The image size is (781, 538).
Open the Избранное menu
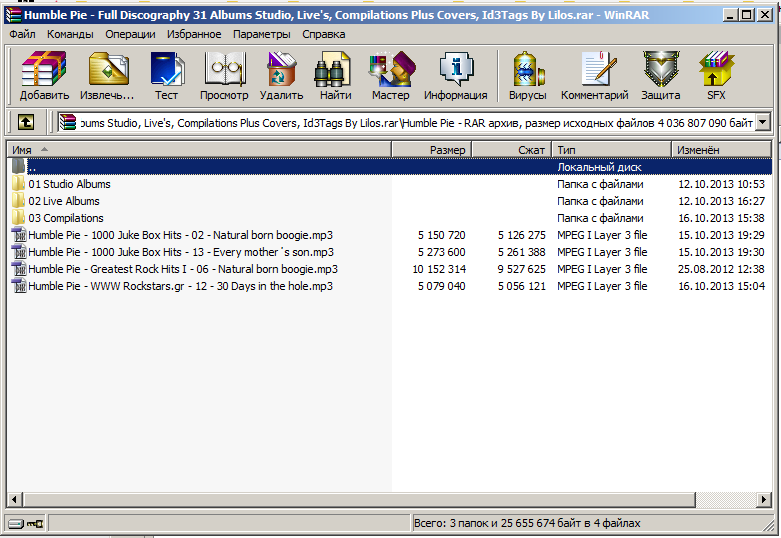[x=194, y=34]
